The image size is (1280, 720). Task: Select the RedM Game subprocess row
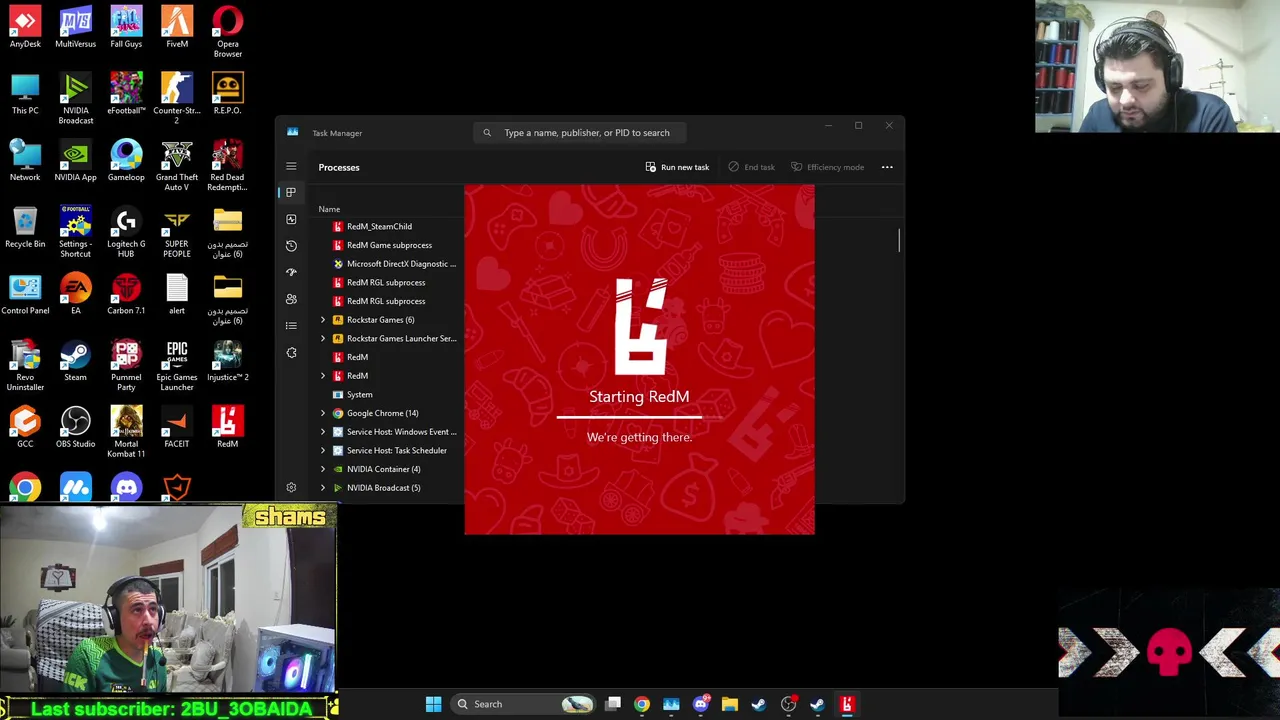point(390,245)
